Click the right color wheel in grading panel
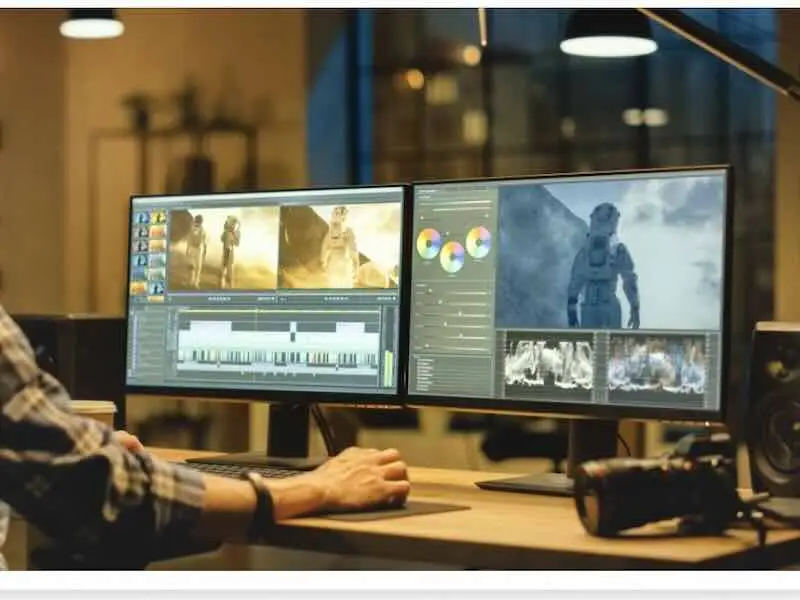The height and width of the screenshot is (600, 800). [x=479, y=241]
